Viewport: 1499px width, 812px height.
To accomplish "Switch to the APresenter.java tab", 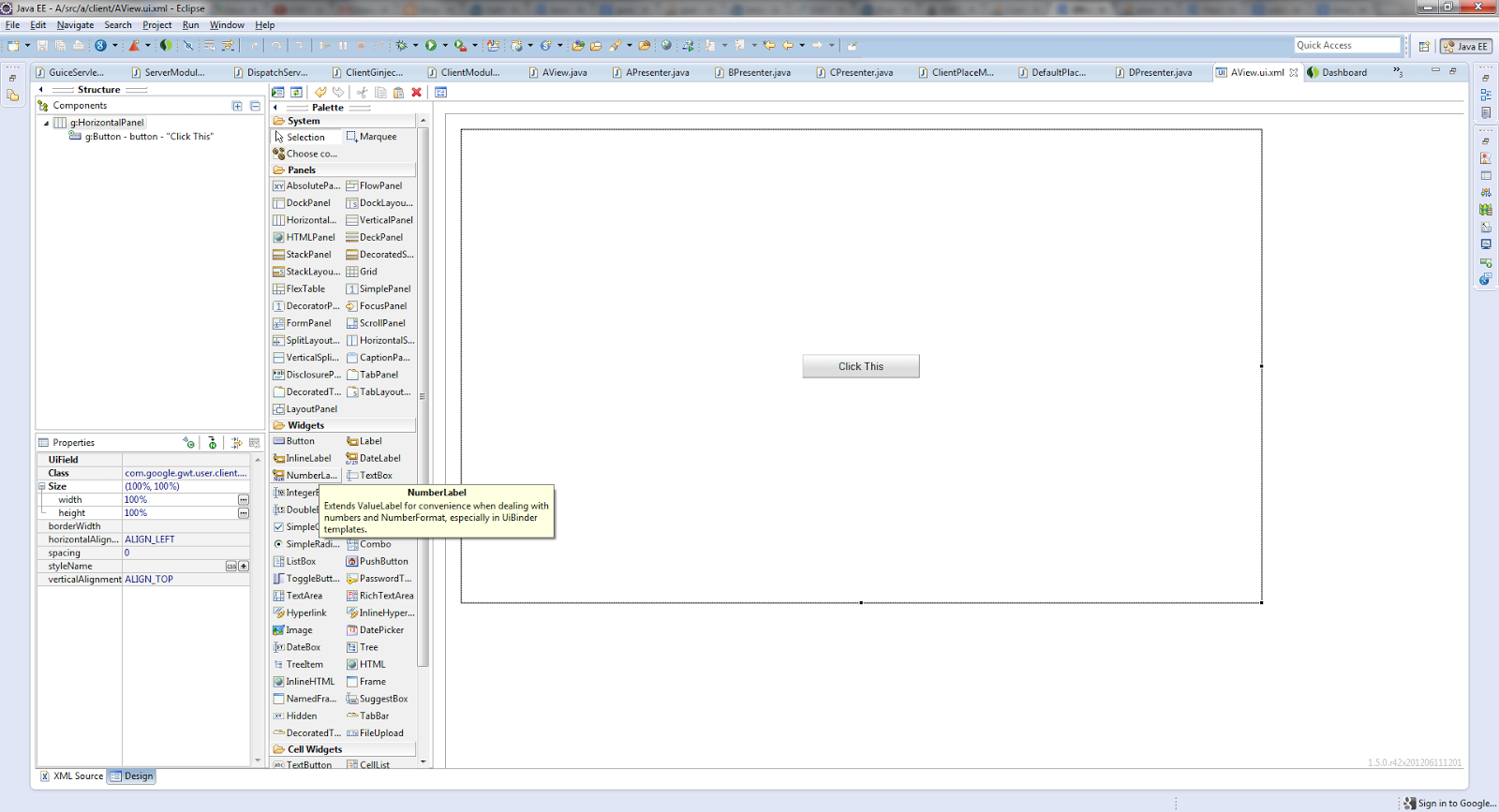I will tap(650, 72).
